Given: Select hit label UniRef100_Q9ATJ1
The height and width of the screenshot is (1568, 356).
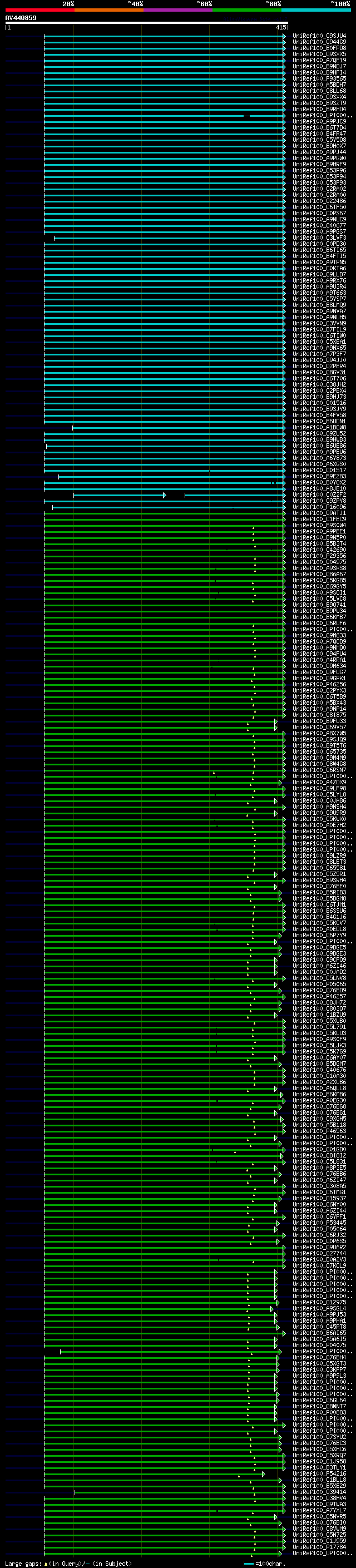Looking at the screenshot, I should tap(319, 513).
